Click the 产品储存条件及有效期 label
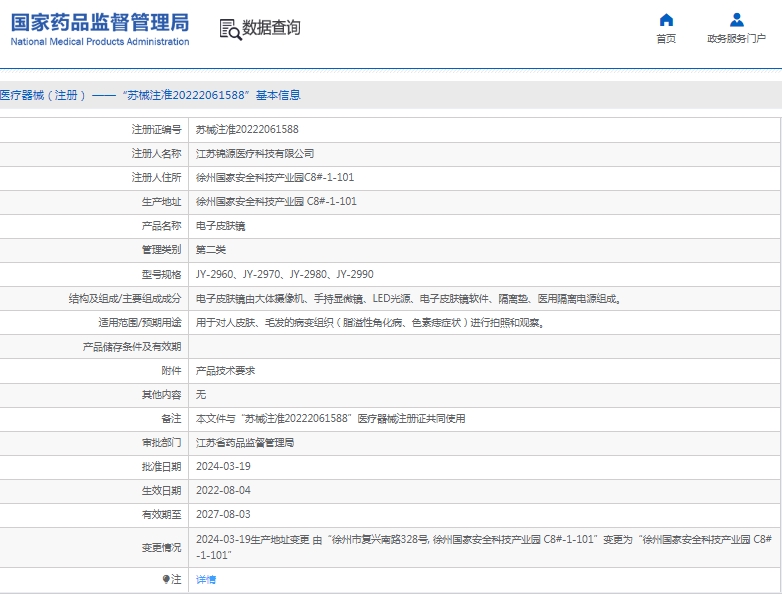782x599 pixels. [x=132, y=347]
